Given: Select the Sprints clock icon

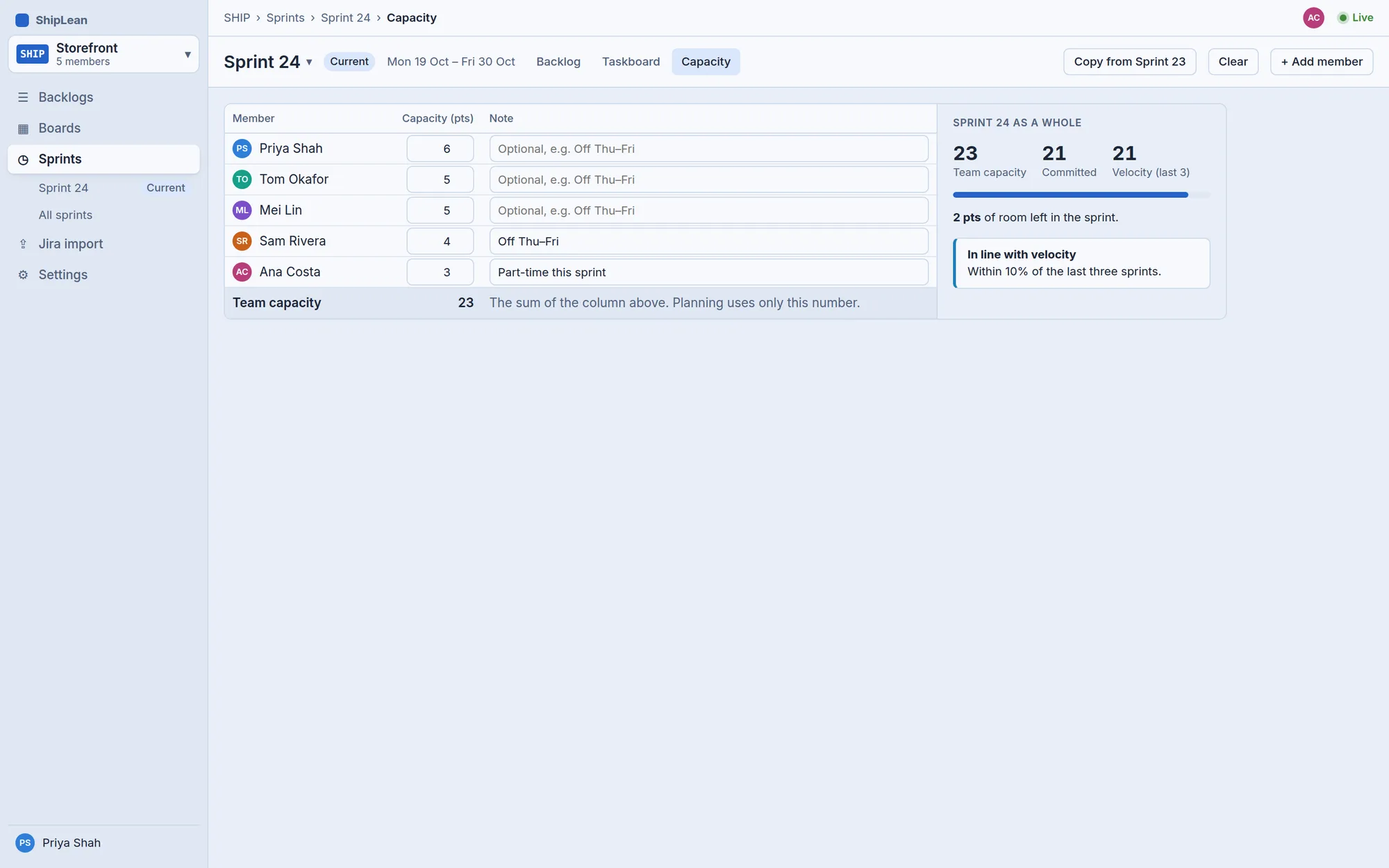Looking at the screenshot, I should [23, 160].
